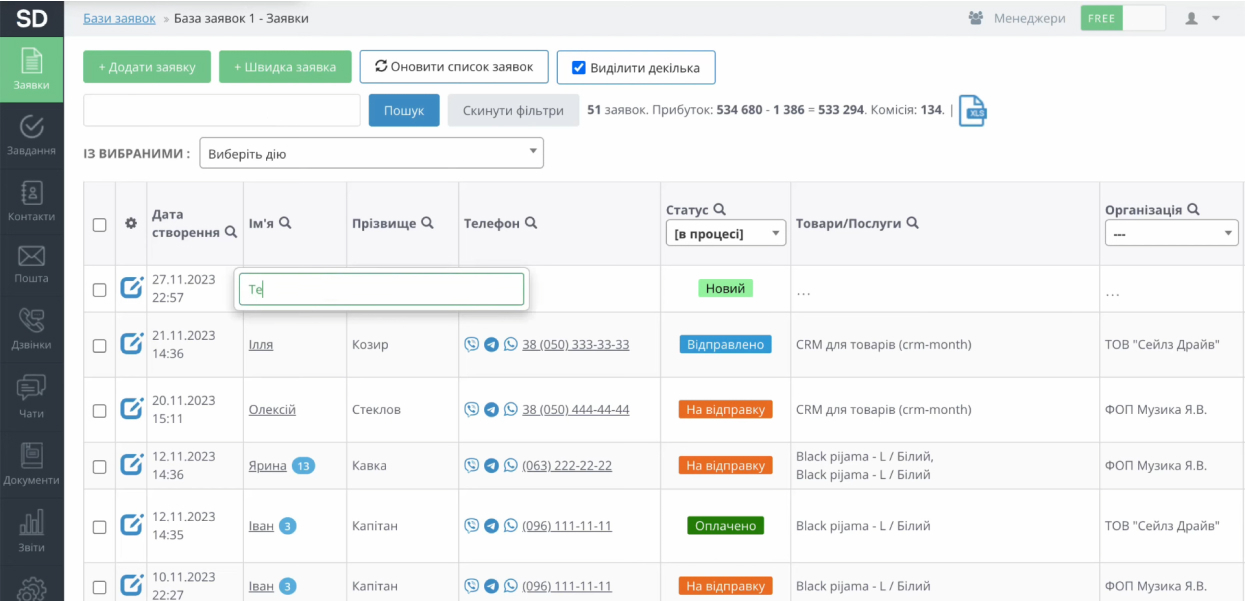Viewport: 1245px width, 601px height.
Task: Call number 38 (050) 333-33-33
Action: tap(576, 344)
